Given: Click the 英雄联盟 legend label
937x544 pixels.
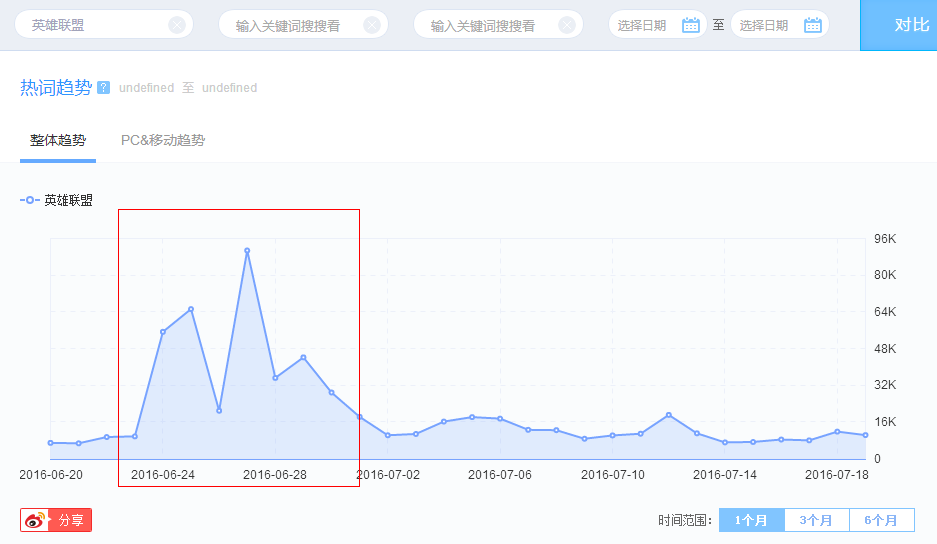Looking at the screenshot, I should tap(68, 200).
